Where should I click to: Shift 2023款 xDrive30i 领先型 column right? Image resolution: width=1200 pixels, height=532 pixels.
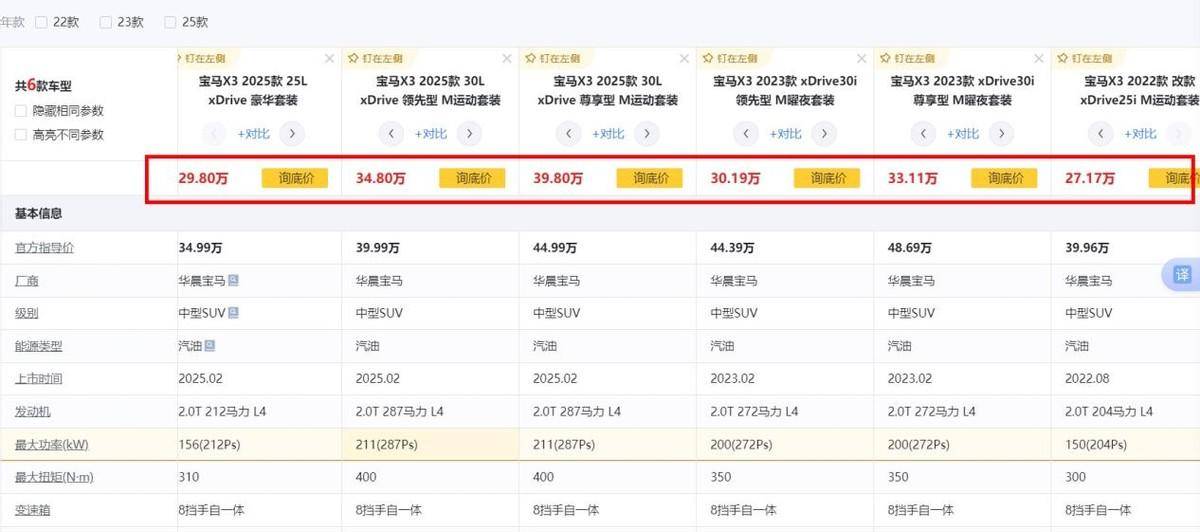coord(824,133)
